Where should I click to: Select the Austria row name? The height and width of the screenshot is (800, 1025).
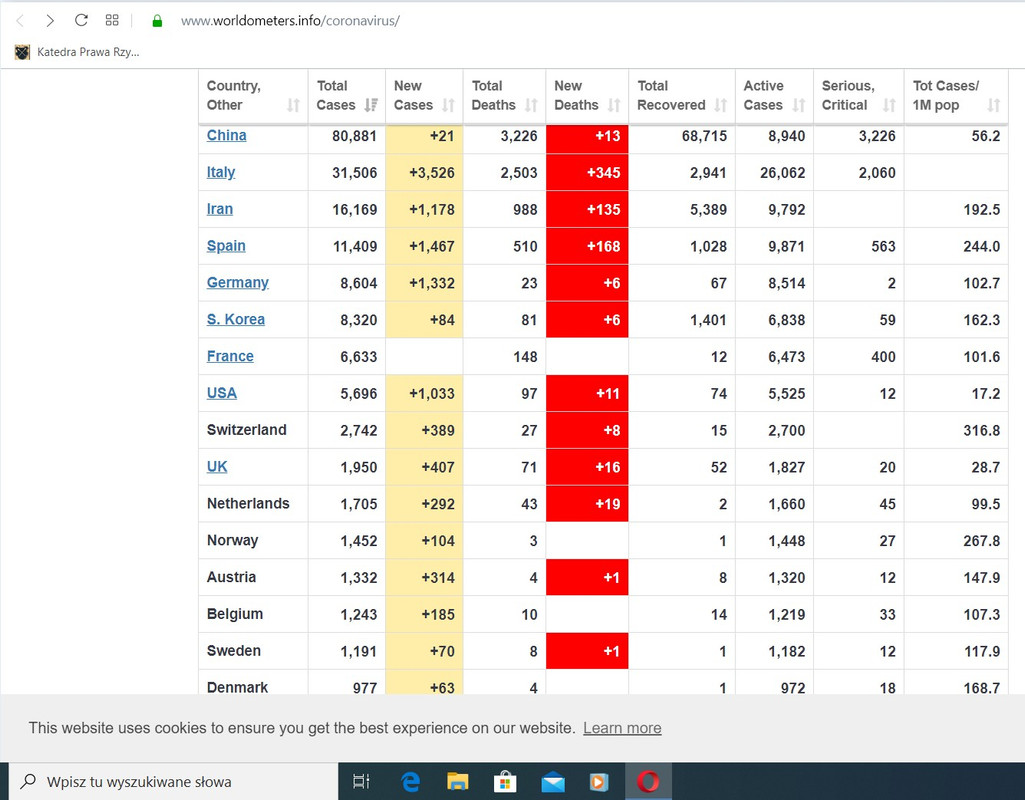231,577
